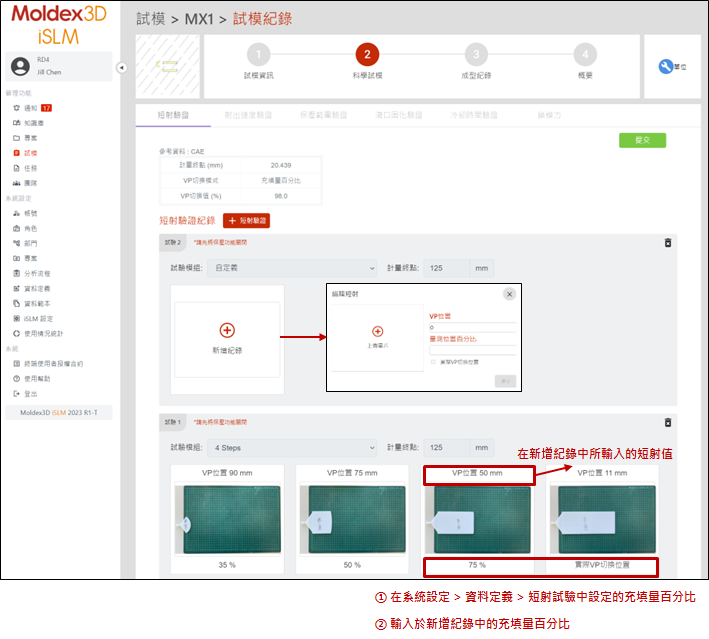Collapse the sidebar with arrow button
709x639 pixels.
pos(122,68)
